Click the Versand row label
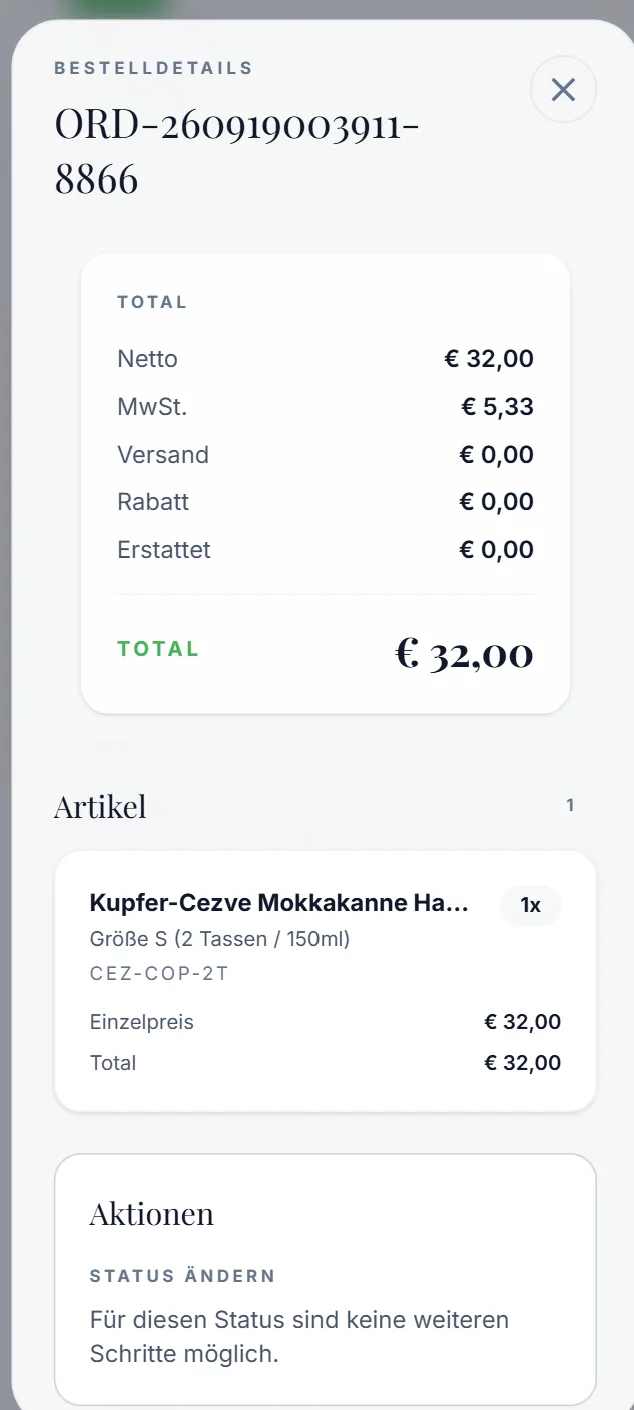634x1410 pixels. coord(163,455)
